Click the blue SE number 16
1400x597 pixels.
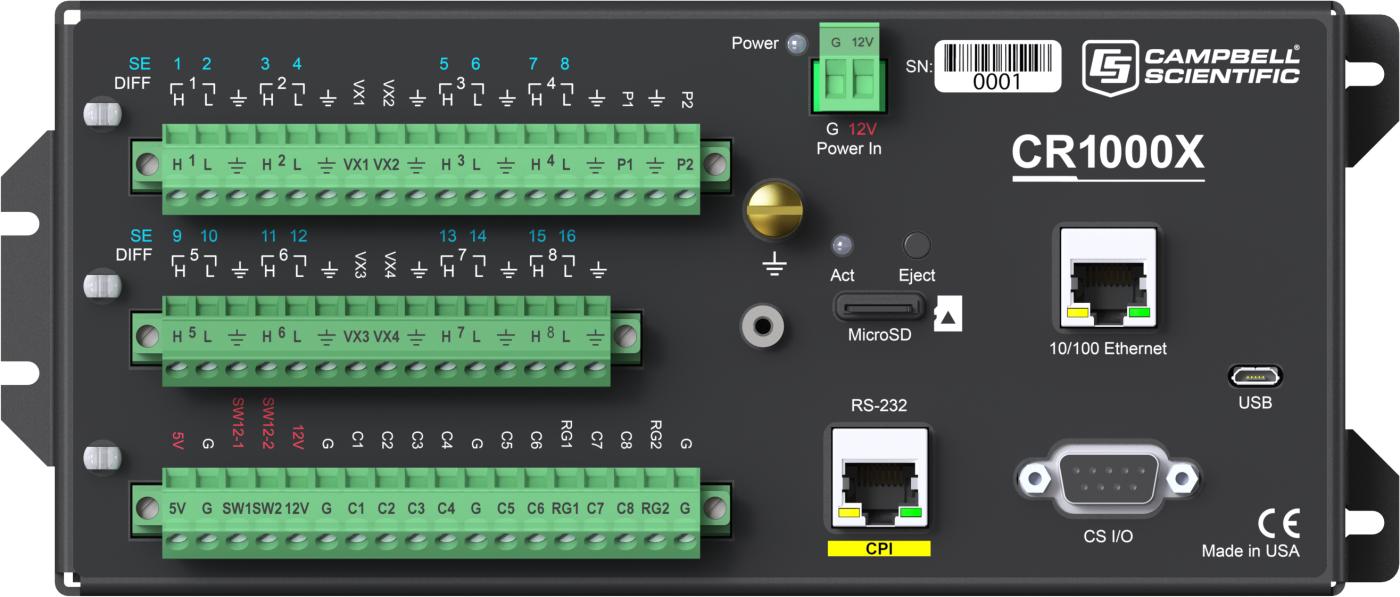pyautogui.click(x=567, y=236)
